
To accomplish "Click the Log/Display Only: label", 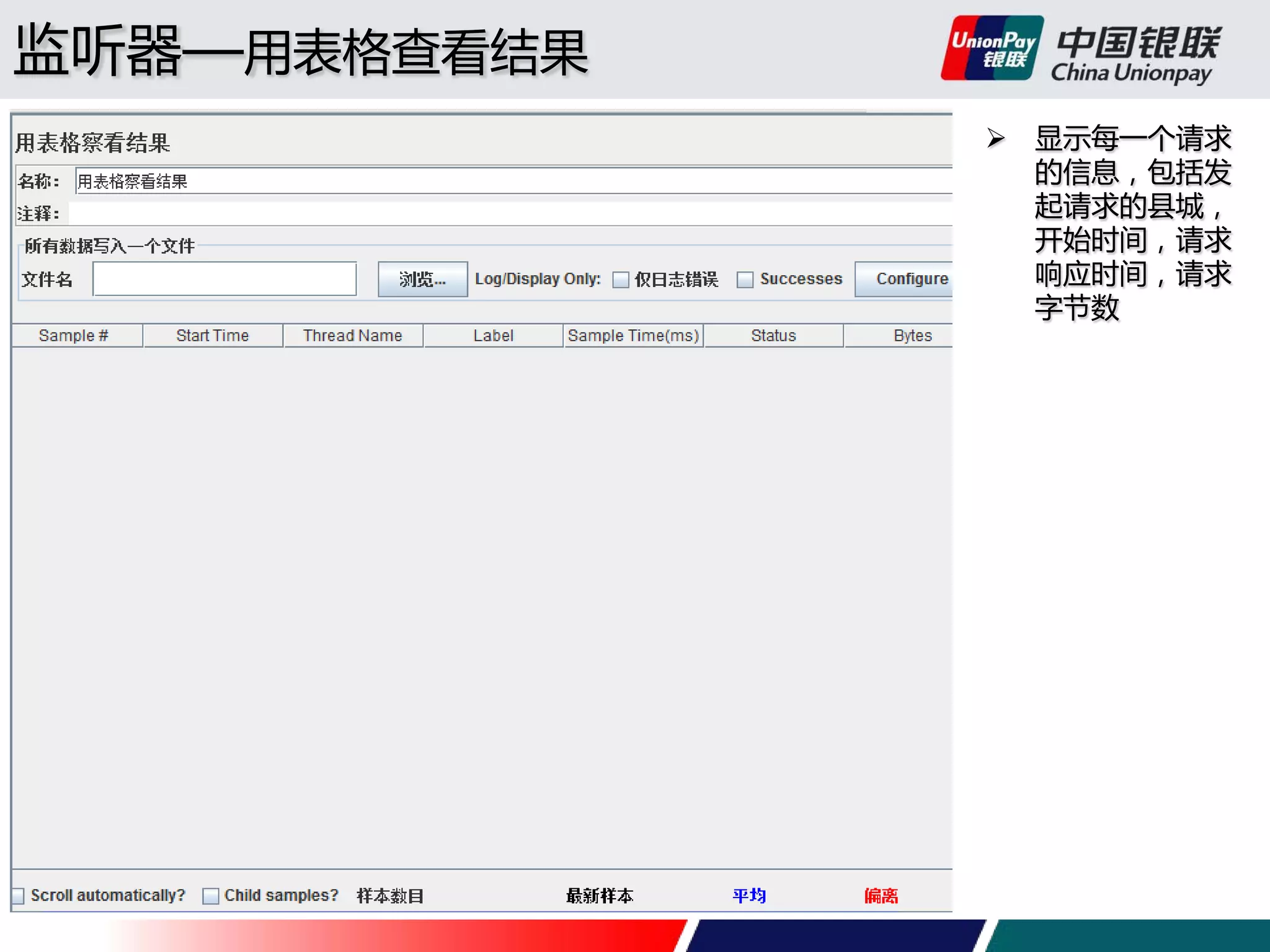I will click(x=538, y=279).
